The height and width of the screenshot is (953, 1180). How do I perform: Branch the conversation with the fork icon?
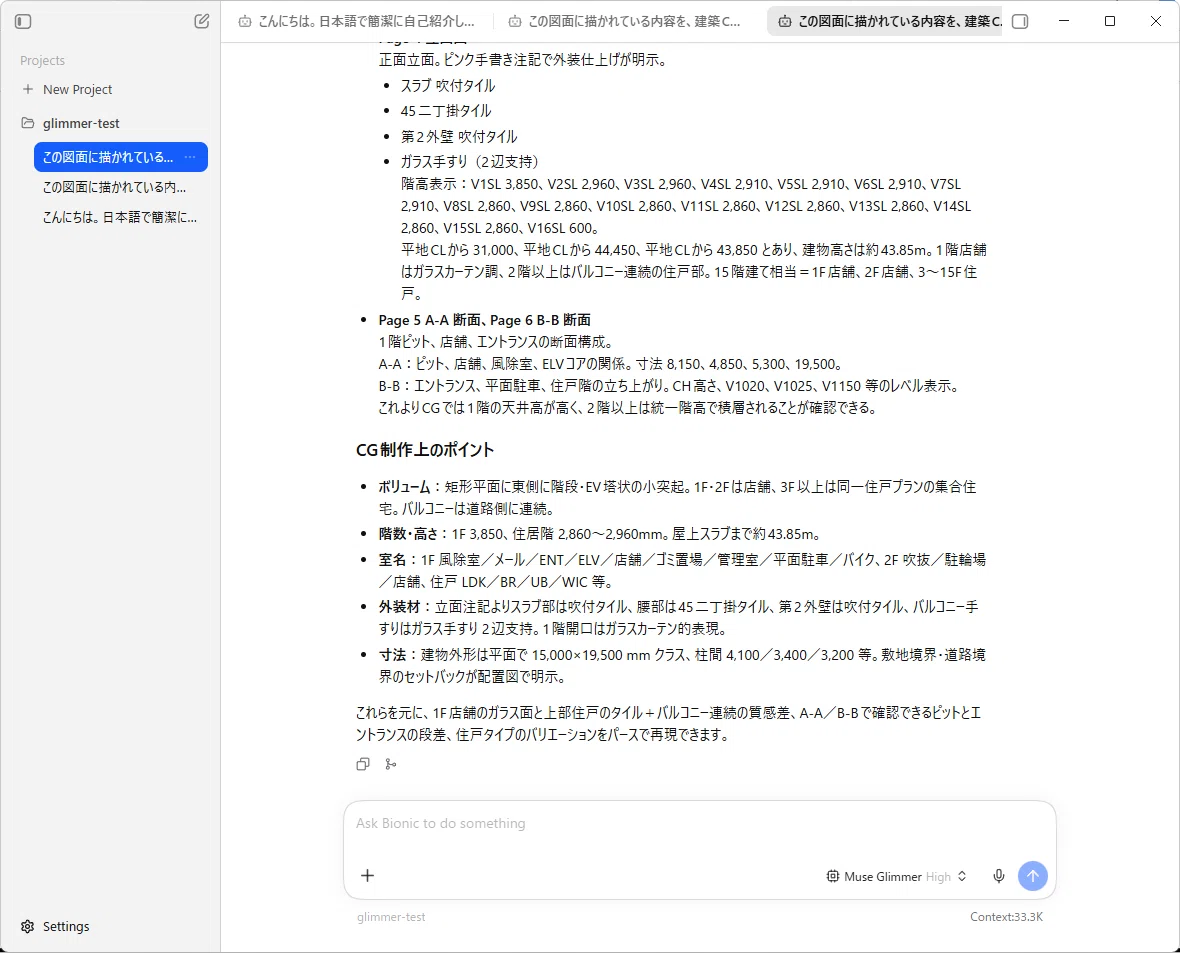click(391, 764)
